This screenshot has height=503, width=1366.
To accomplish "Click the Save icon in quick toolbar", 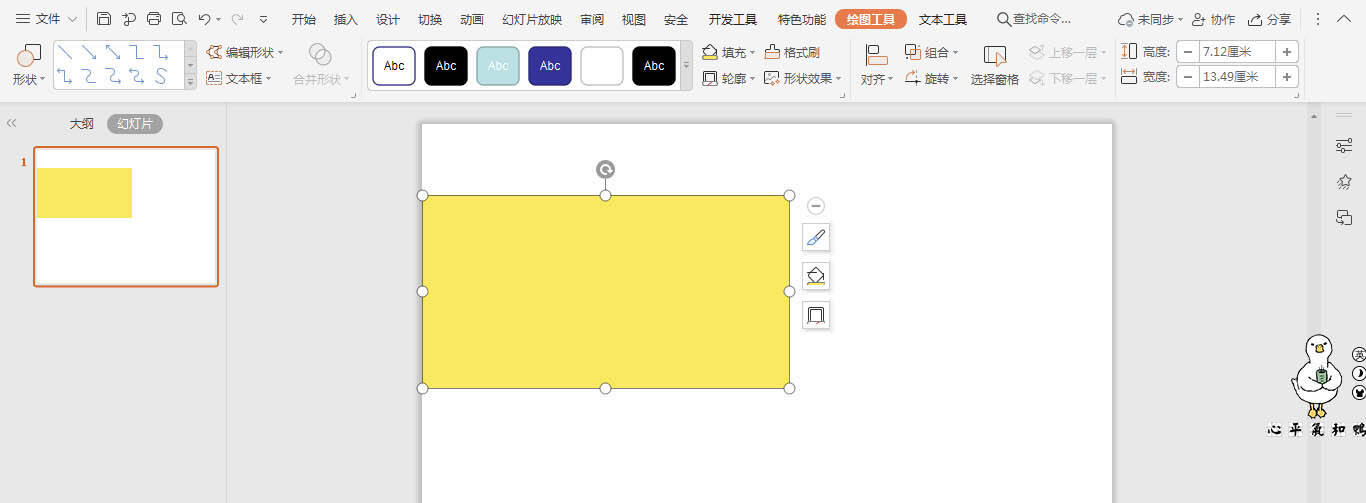I will coord(104,19).
